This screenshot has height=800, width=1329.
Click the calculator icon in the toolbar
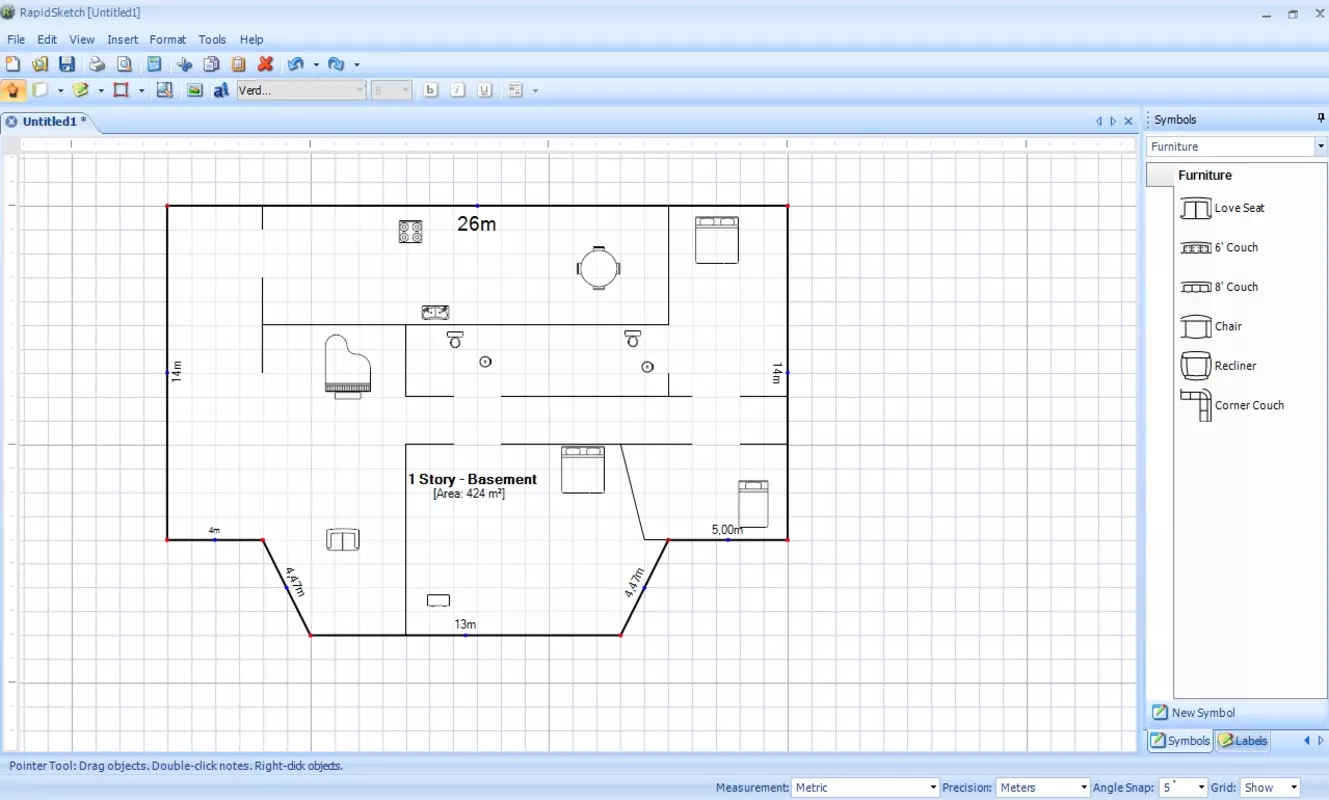click(154, 64)
